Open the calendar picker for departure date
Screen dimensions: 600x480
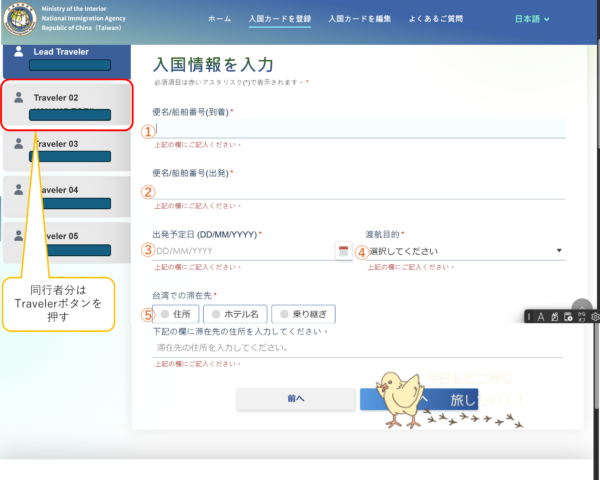(x=343, y=251)
